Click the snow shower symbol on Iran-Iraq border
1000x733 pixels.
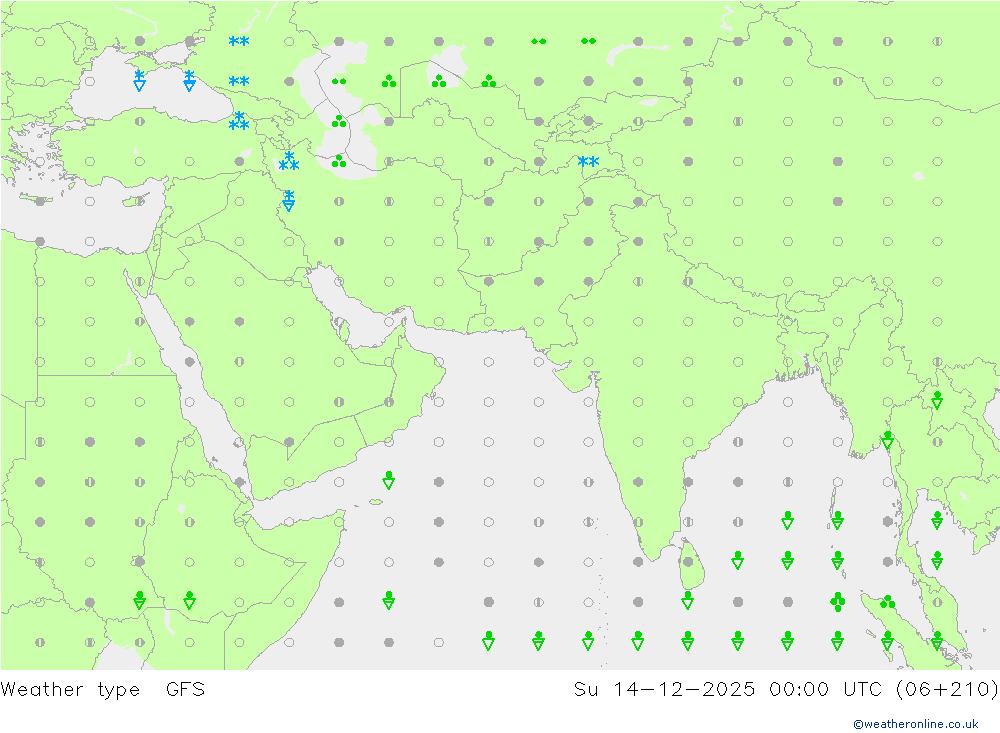coord(289,201)
